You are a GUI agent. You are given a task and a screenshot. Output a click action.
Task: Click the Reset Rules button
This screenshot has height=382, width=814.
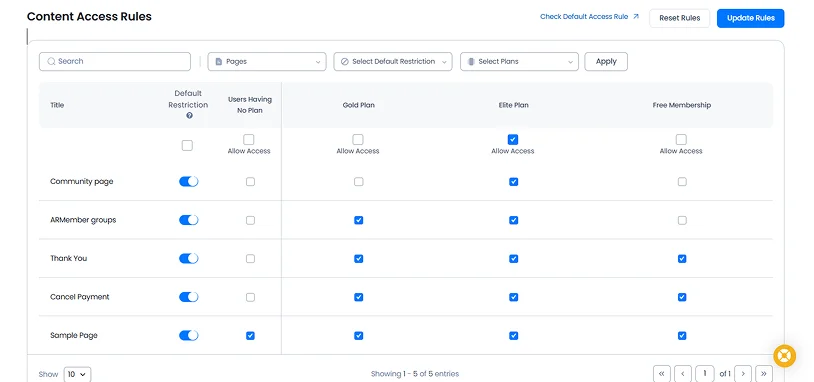tap(680, 18)
